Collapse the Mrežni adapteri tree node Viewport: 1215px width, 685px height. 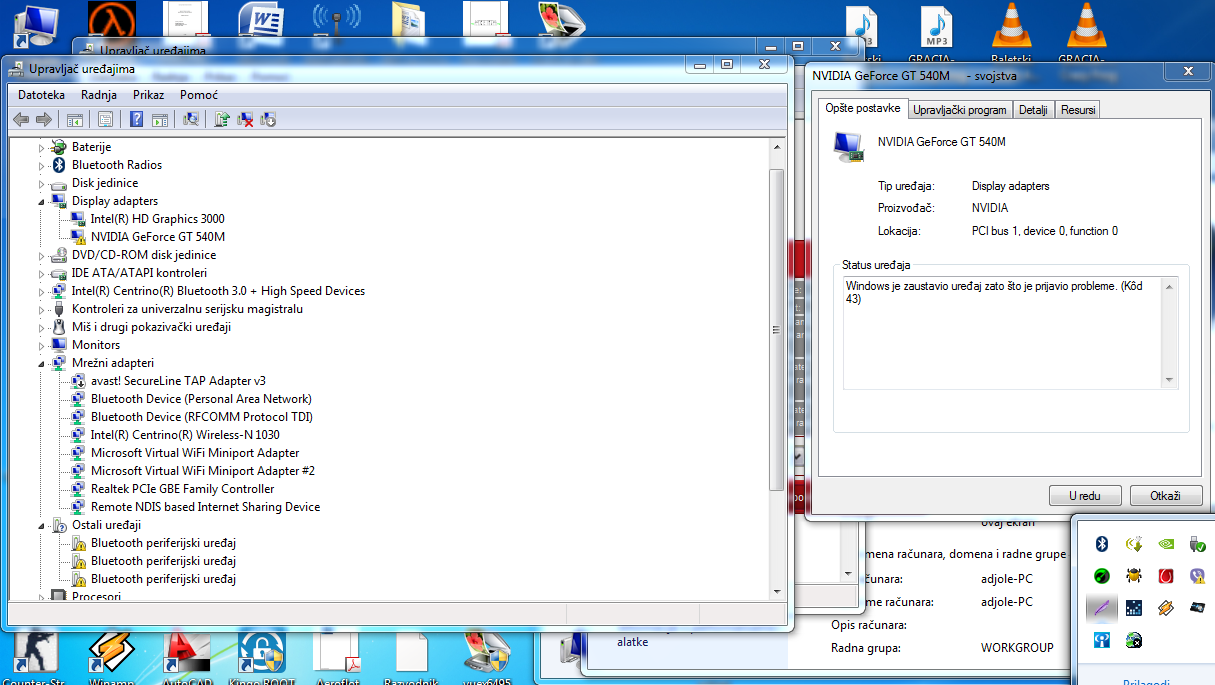pyautogui.click(x=42, y=363)
